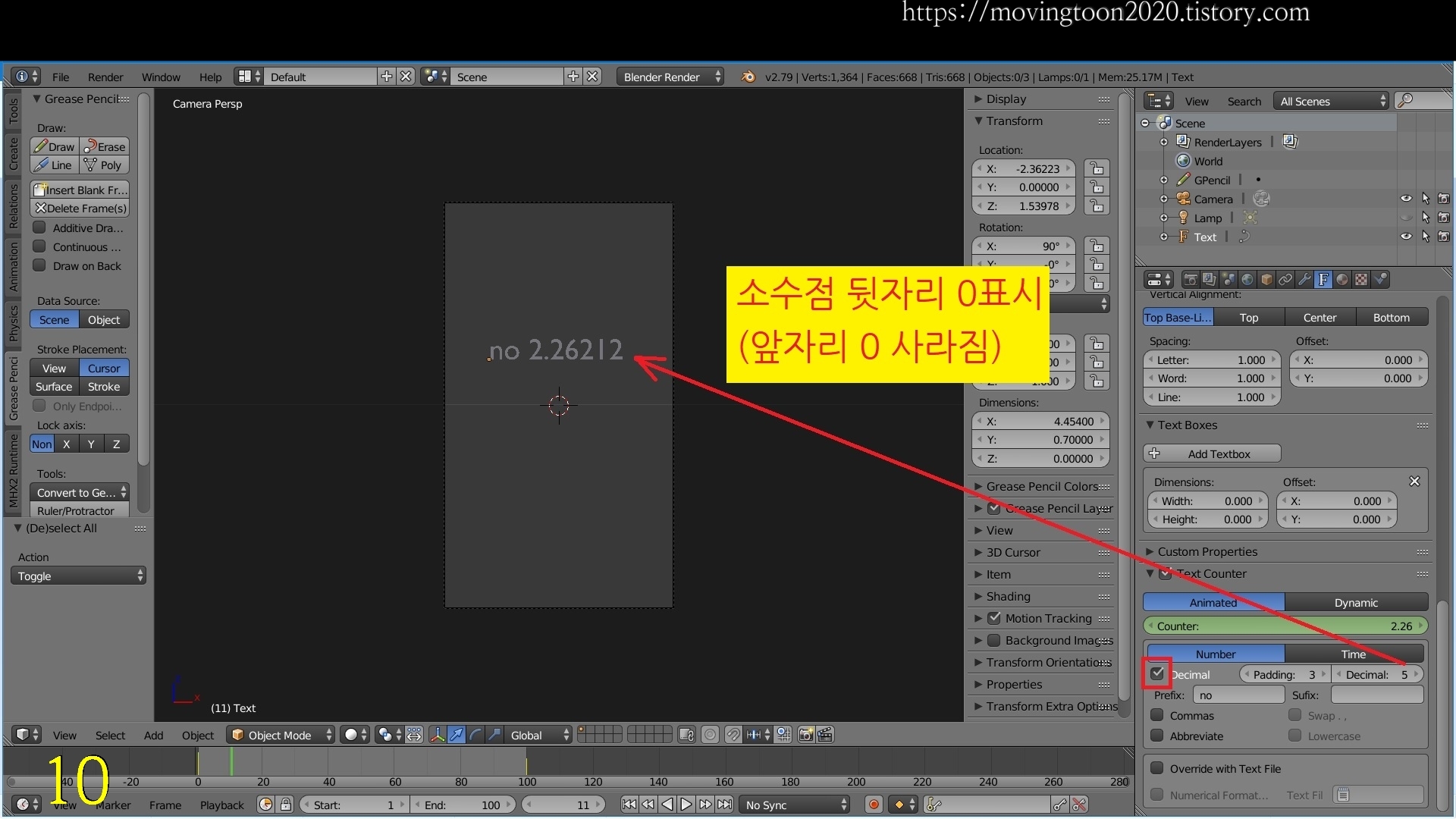Image resolution: width=1456 pixels, height=819 pixels.
Task: Select the scale manipulator icon
Action: click(494, 735)
